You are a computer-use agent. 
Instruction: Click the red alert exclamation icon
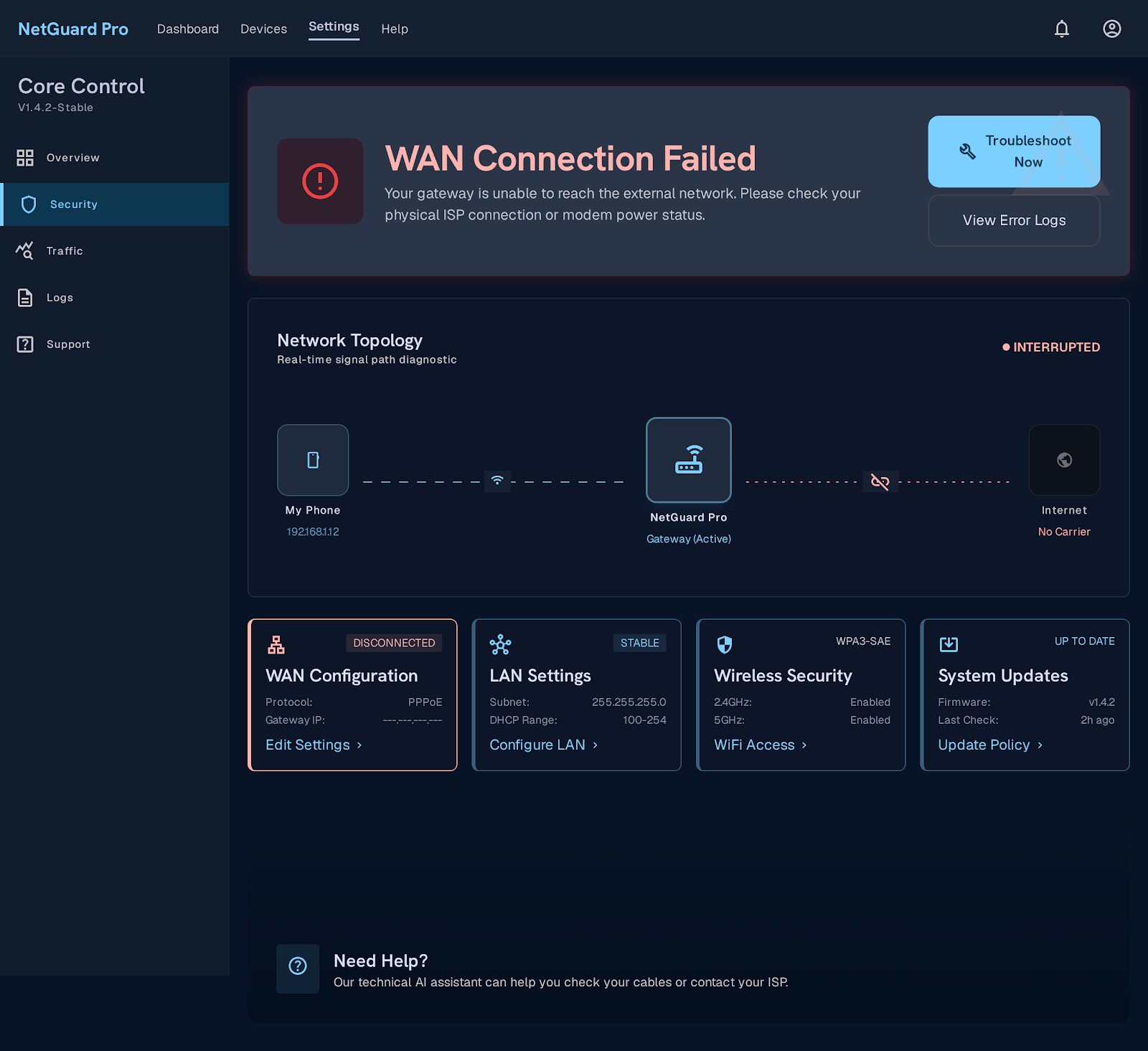pos(320,181)
